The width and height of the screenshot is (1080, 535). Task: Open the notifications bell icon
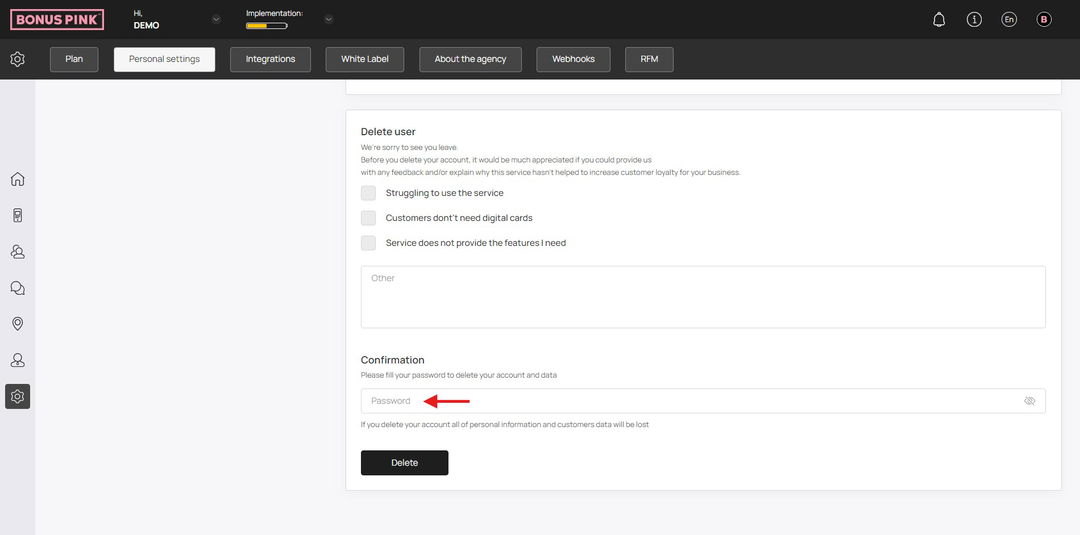939,20
